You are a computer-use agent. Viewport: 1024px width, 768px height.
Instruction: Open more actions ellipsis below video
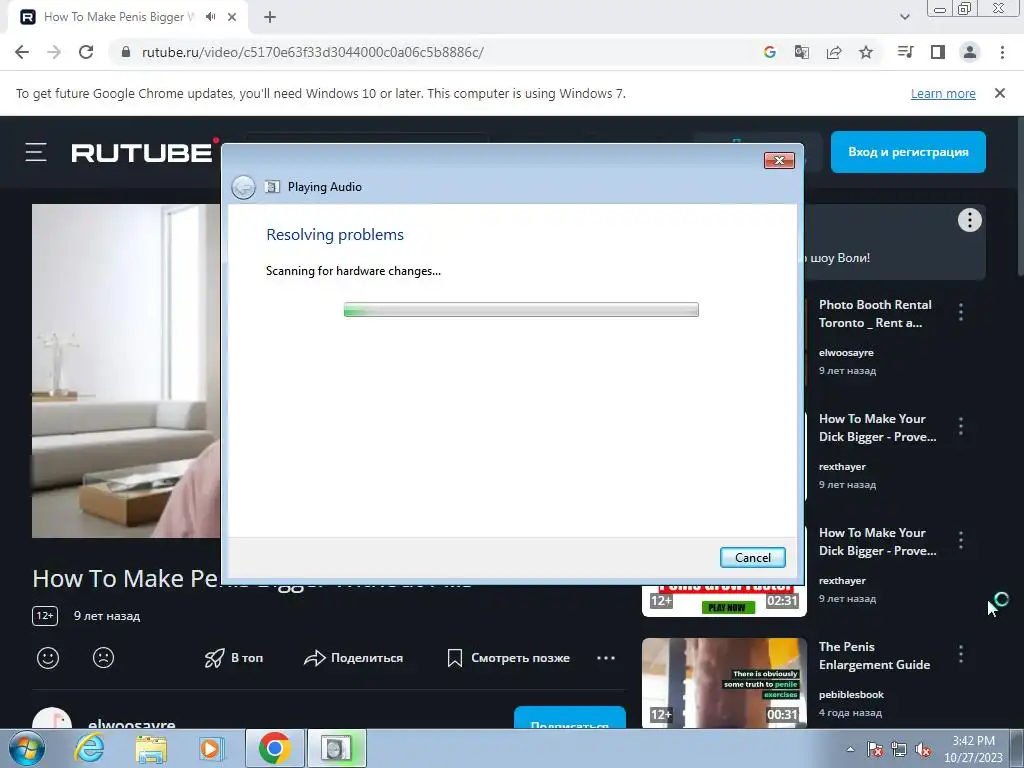(x=606, y=658)
